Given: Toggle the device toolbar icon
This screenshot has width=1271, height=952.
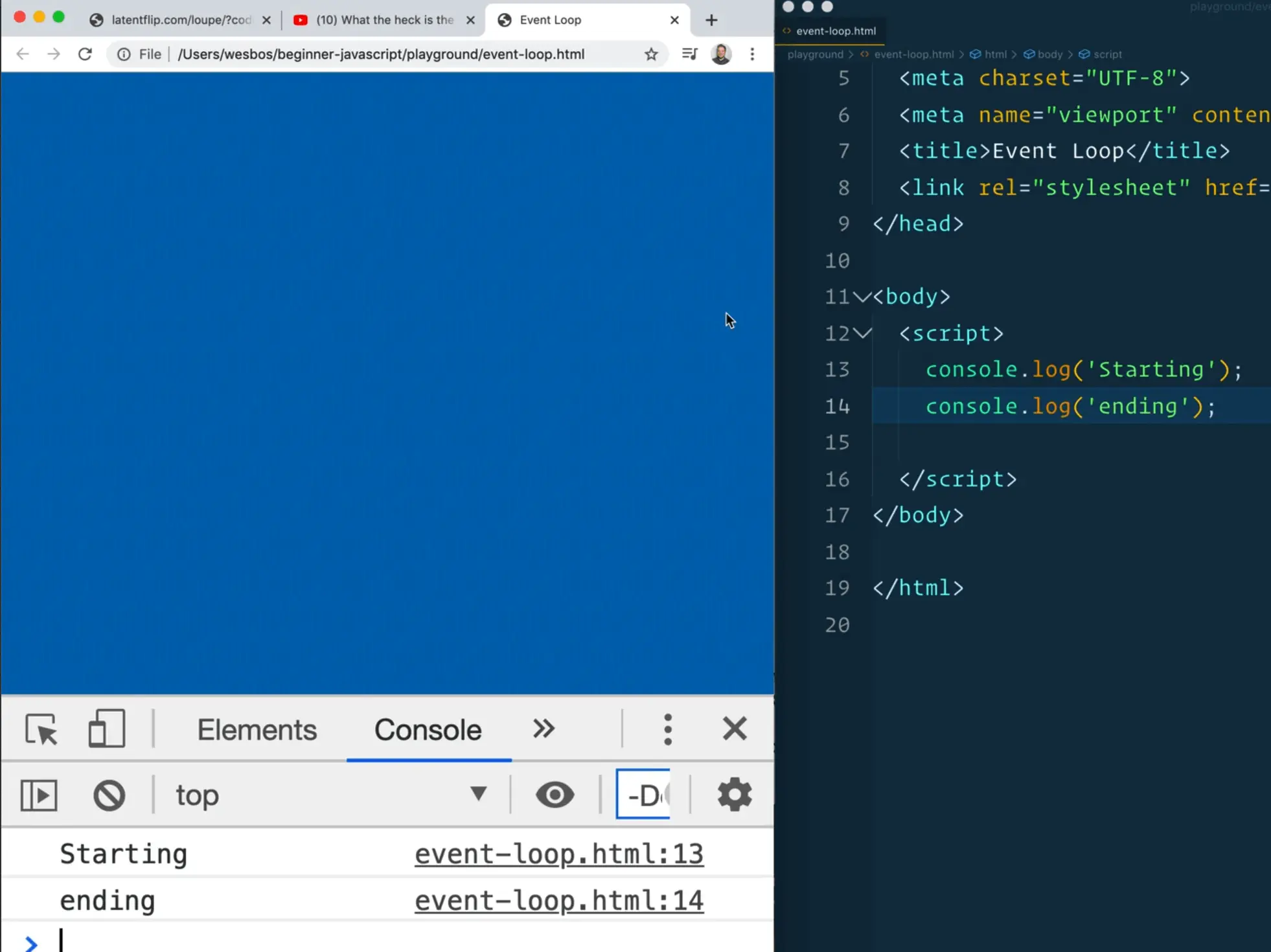Looking at the screenshot, I should click(106, 729).
